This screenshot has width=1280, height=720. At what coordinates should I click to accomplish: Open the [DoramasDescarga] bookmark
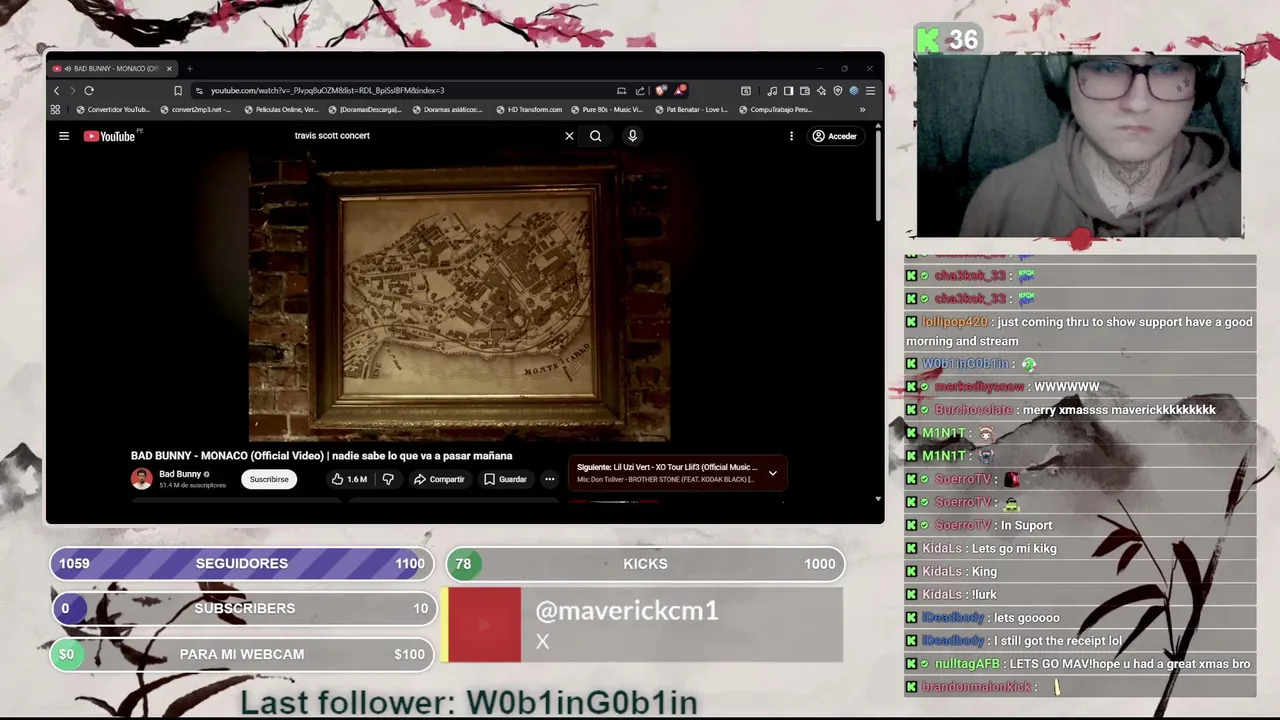click(x=364, y=110)
